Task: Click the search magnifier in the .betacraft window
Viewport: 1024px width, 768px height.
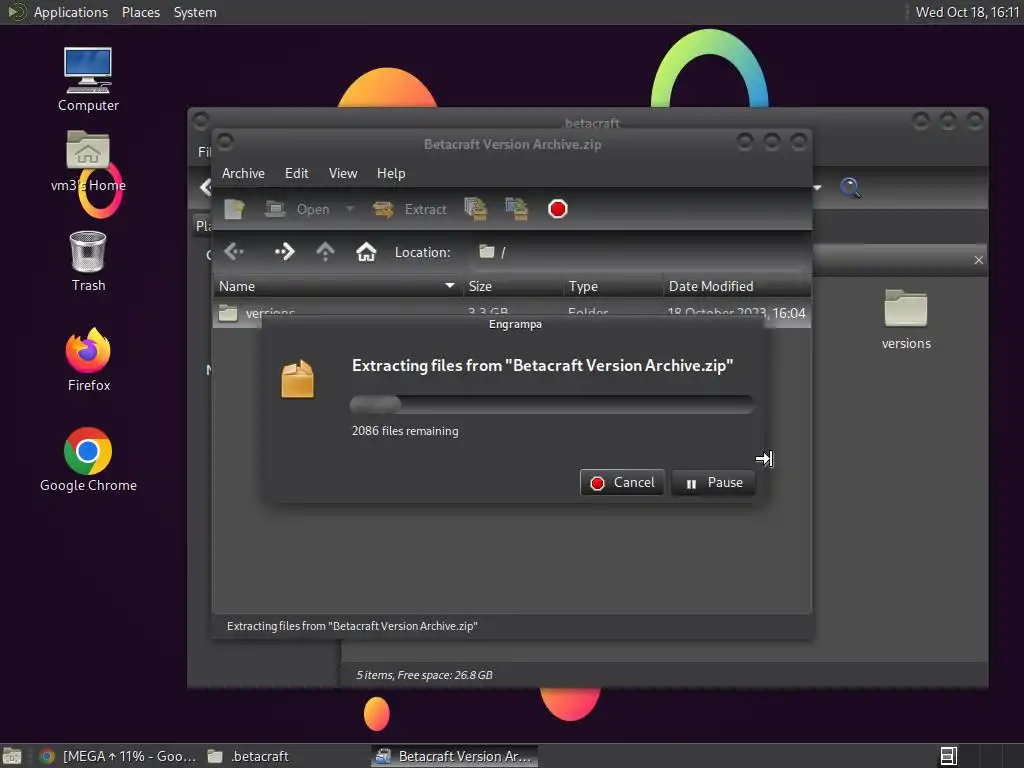Action: pos(850,188)
